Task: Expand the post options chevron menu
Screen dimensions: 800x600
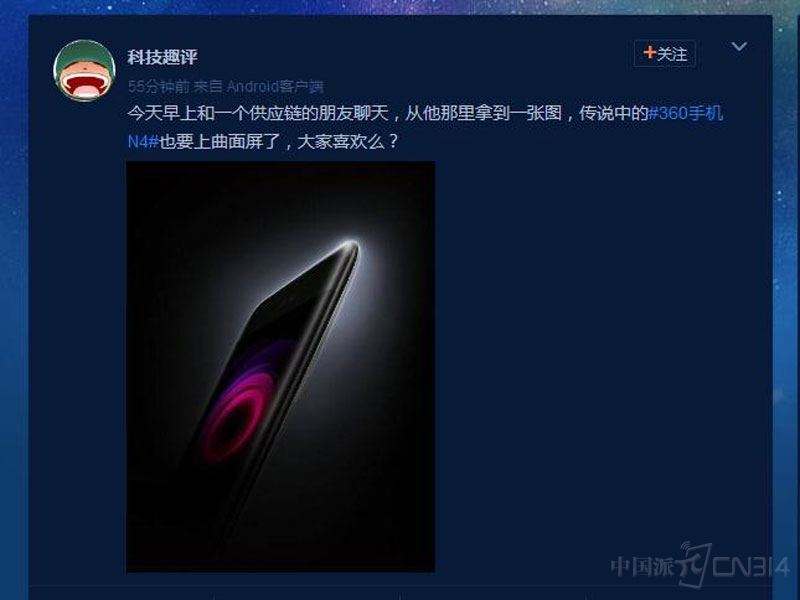Action: pos(739,47)
